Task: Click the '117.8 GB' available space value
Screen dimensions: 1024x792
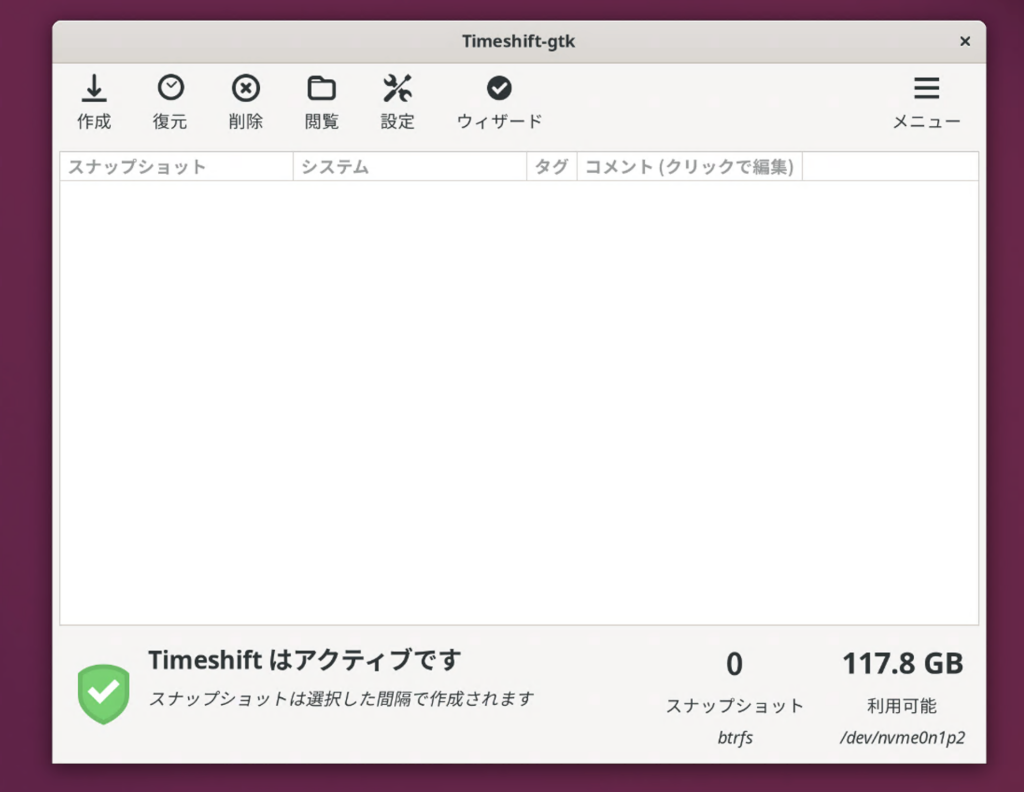Action: tap(902, 663)
